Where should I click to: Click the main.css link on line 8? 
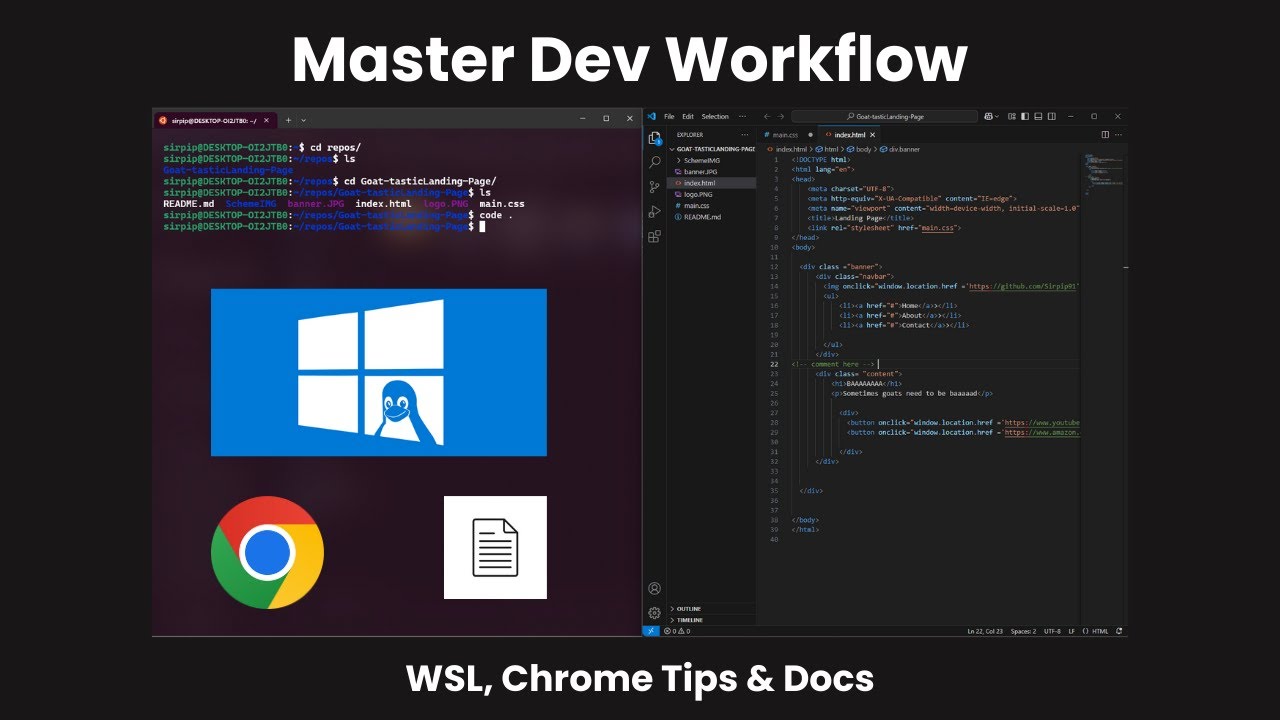coord(938,227)
